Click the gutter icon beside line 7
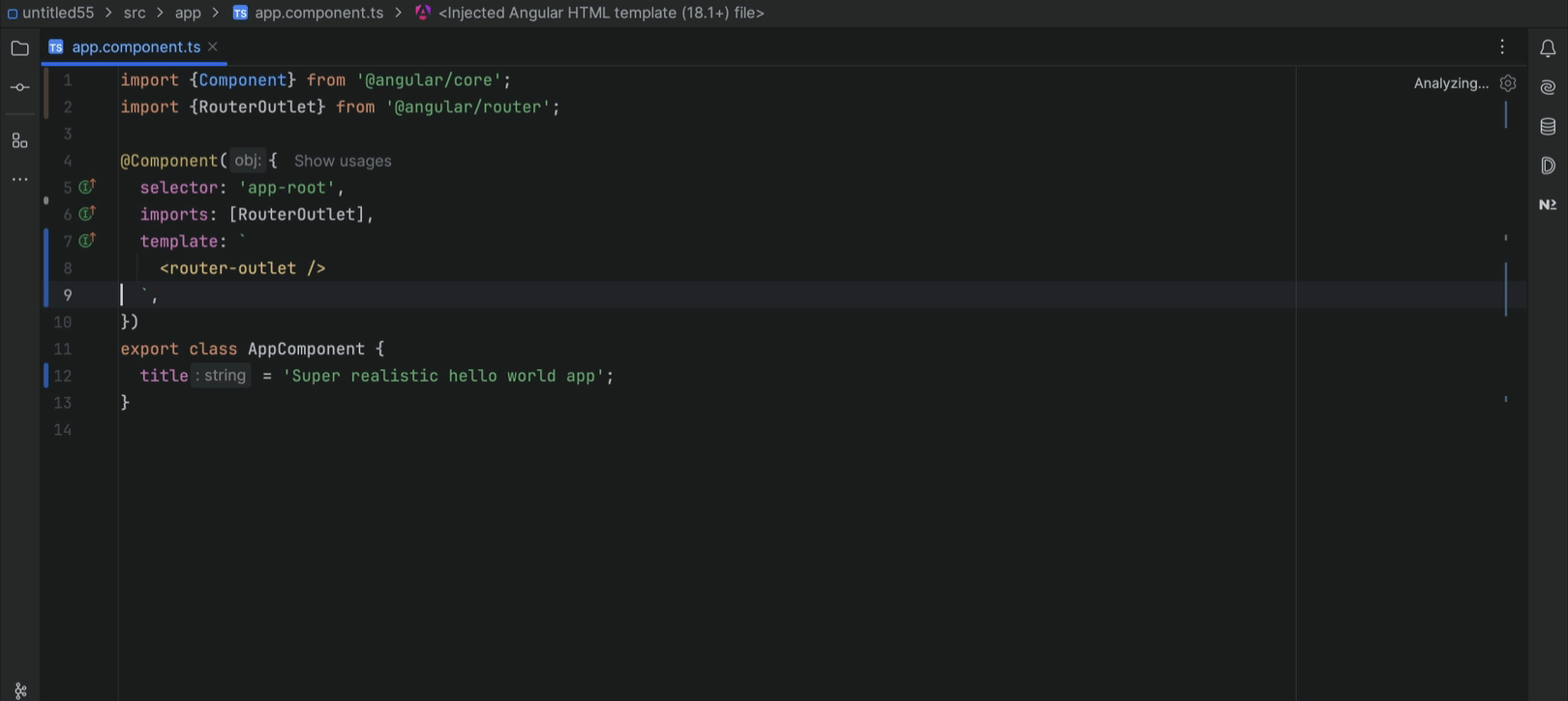Image resolution: width=1568 pixels, height=701 pixels. coord(87,240)
